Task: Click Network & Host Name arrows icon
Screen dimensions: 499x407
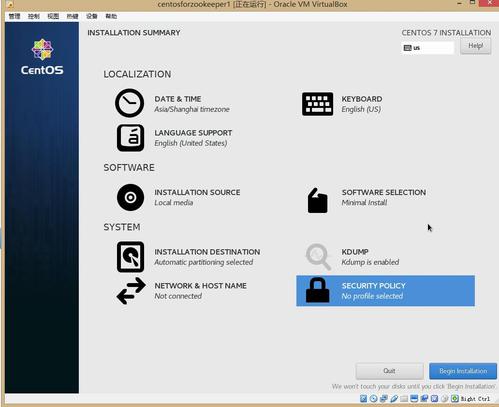Action: pos(131,291)
